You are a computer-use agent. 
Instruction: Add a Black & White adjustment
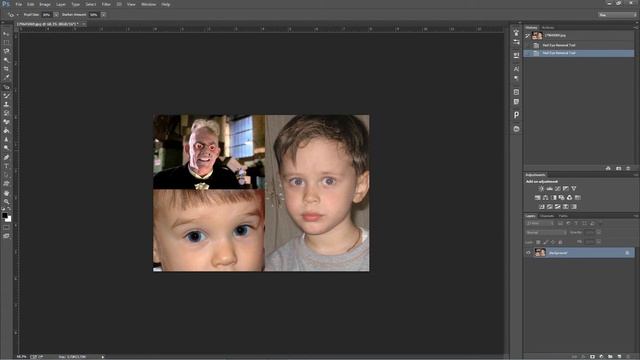click(553, 198)
